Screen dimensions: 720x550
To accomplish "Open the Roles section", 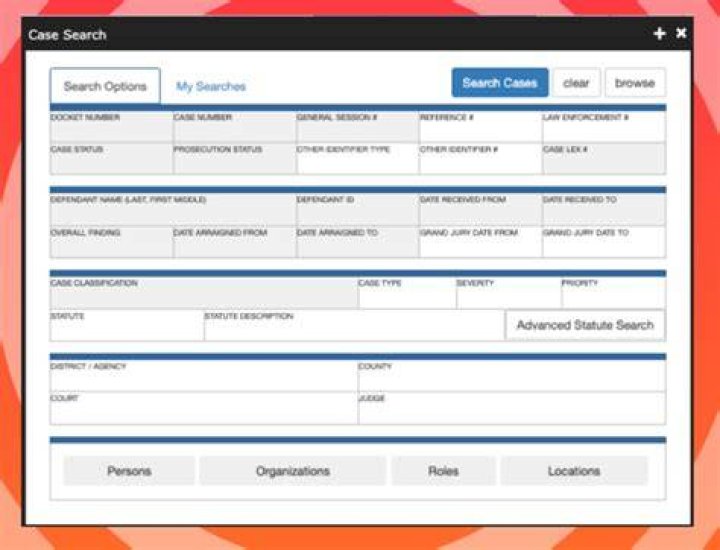I will click(443, 471).
